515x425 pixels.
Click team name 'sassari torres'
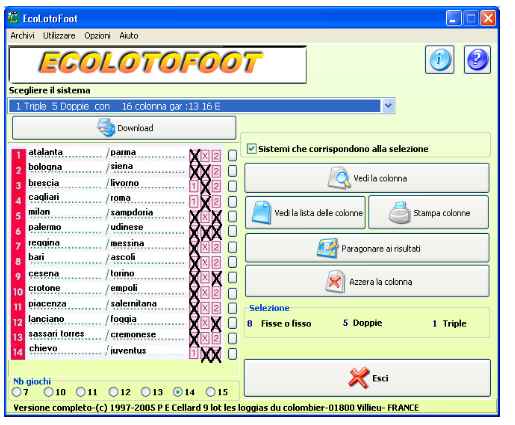click(56, 334)
